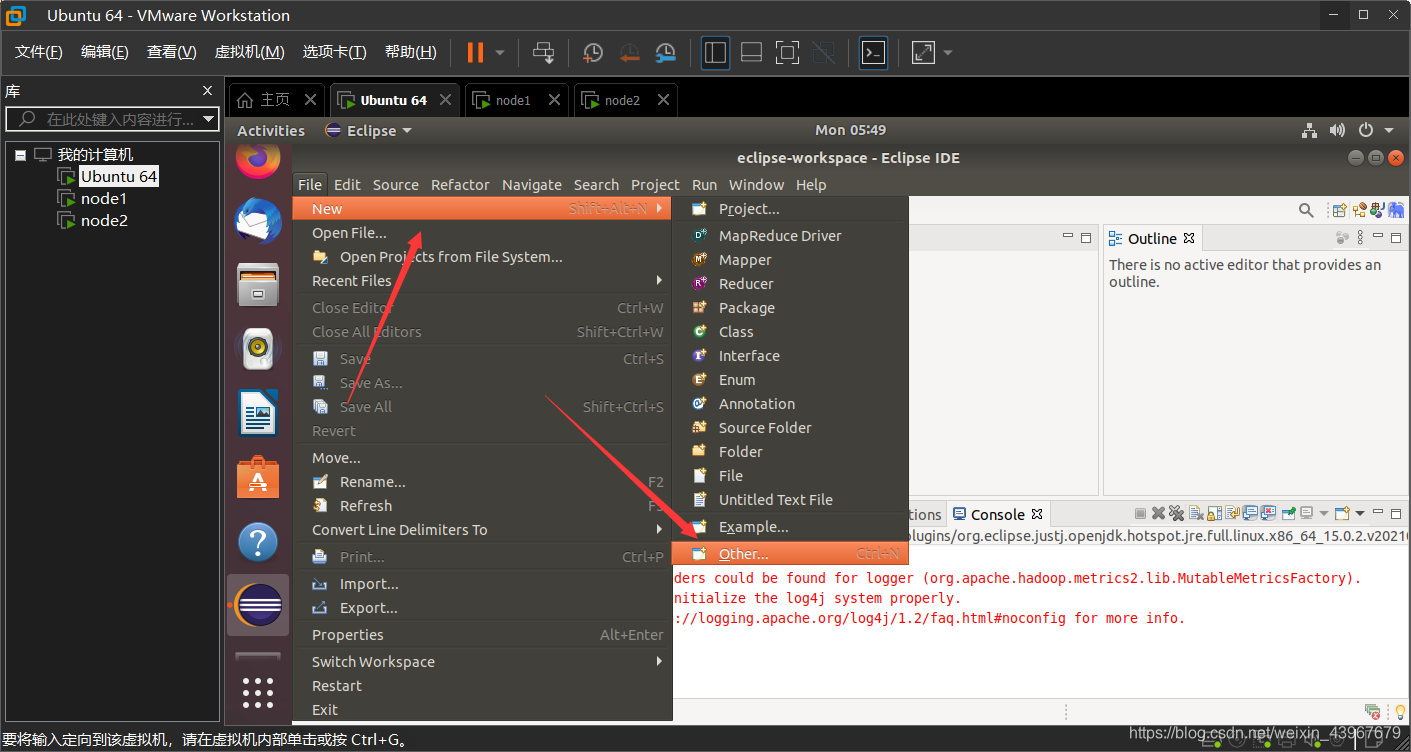
Task: Toggle the thumbnail bar view icon
Action: (x=751, y=52)
